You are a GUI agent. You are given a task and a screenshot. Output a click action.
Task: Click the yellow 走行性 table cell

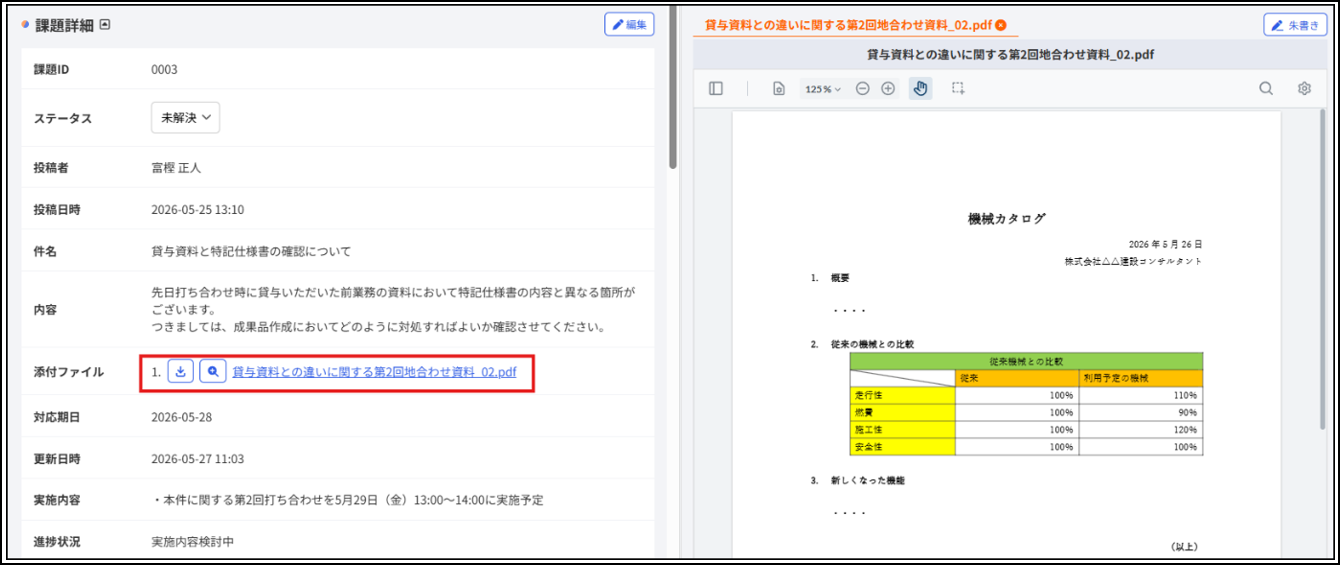click(x=903, y=395)
